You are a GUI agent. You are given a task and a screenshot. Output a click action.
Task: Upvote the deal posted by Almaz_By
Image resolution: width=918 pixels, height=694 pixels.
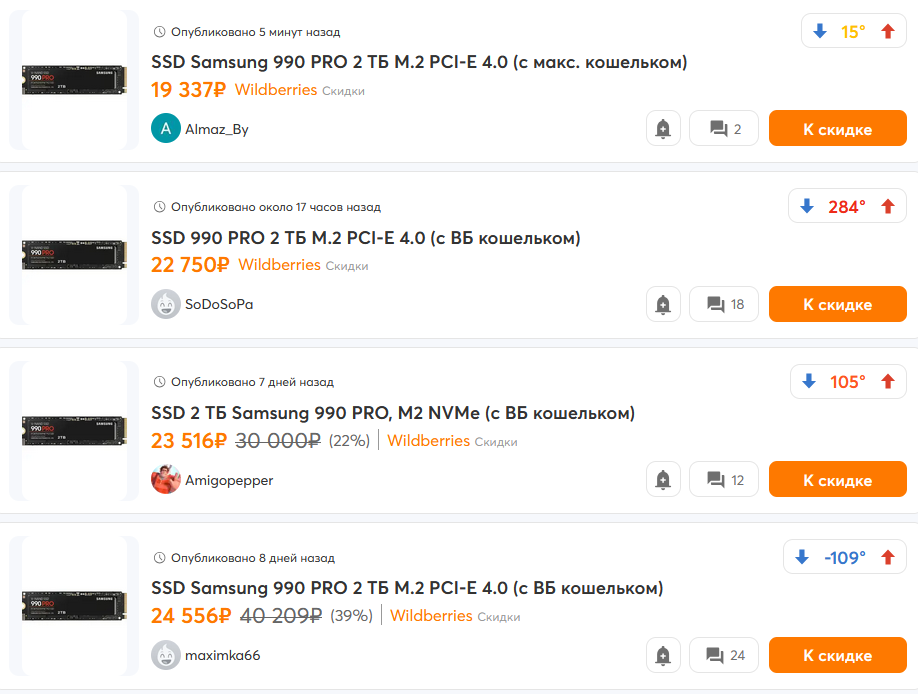tap(887, 31)
